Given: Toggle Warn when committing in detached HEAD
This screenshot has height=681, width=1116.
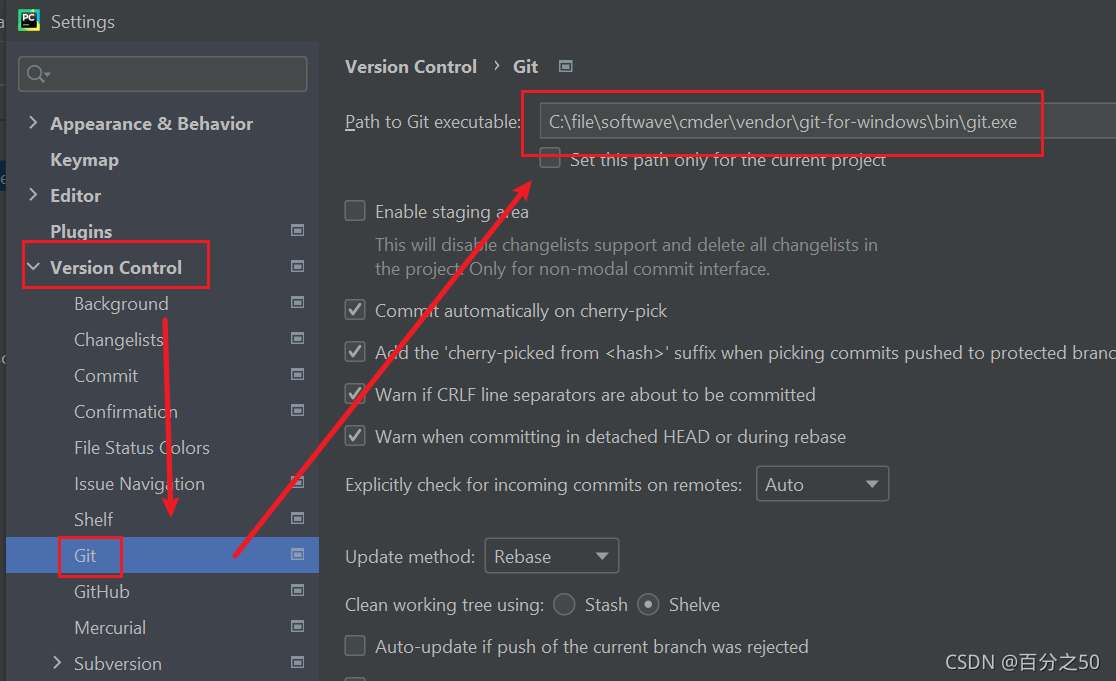Looking at the screenshot, I should tap(355, 435).
